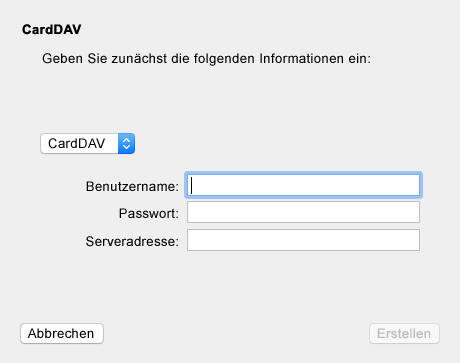The image size is (460, 363).
Task: Focus the Benutzername text field
Action: (303, 185)
